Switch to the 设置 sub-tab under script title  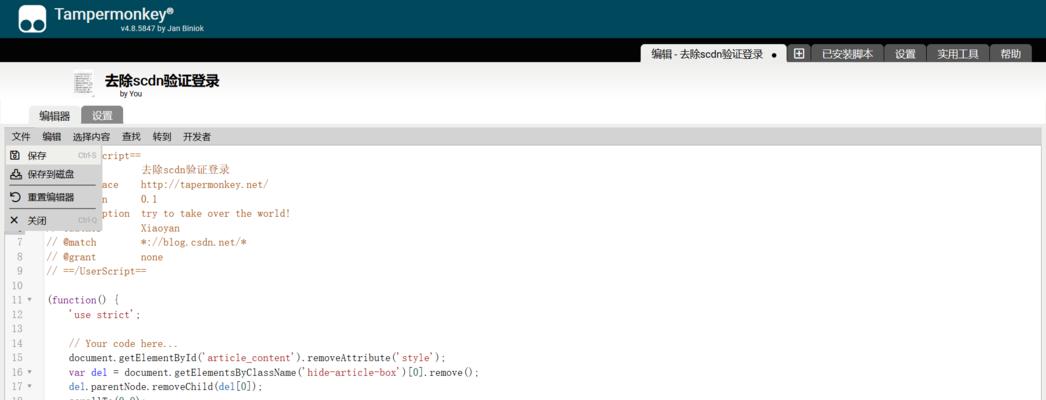coord(102,115)
